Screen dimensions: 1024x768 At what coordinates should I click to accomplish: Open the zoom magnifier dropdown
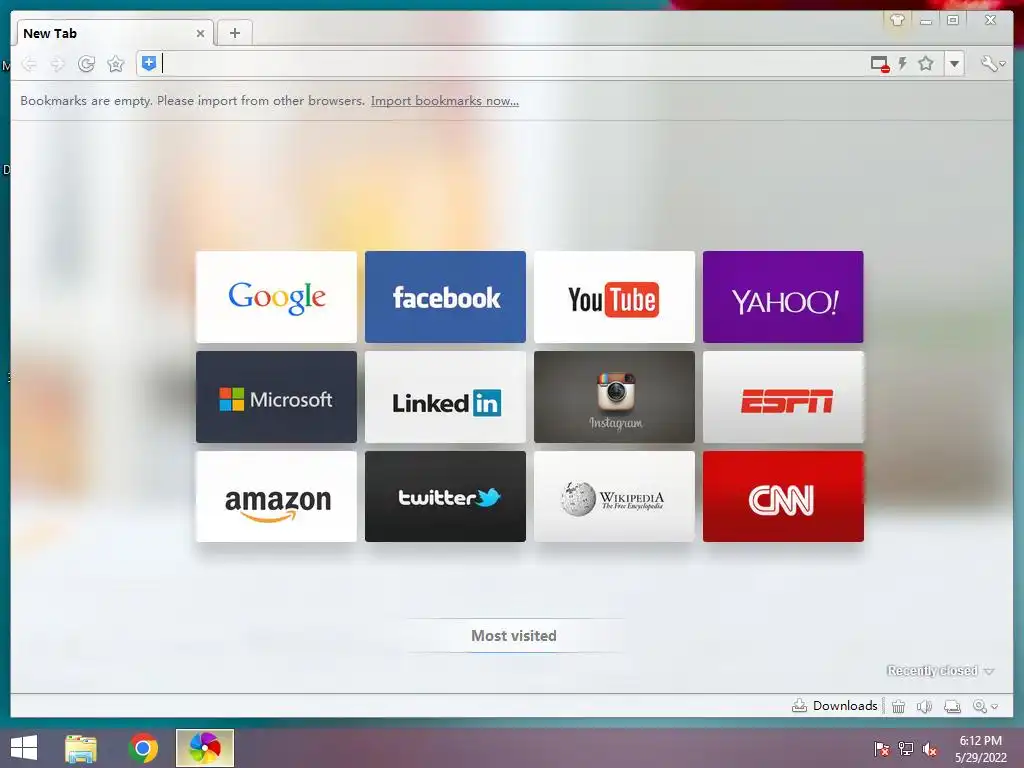point(985,706)
